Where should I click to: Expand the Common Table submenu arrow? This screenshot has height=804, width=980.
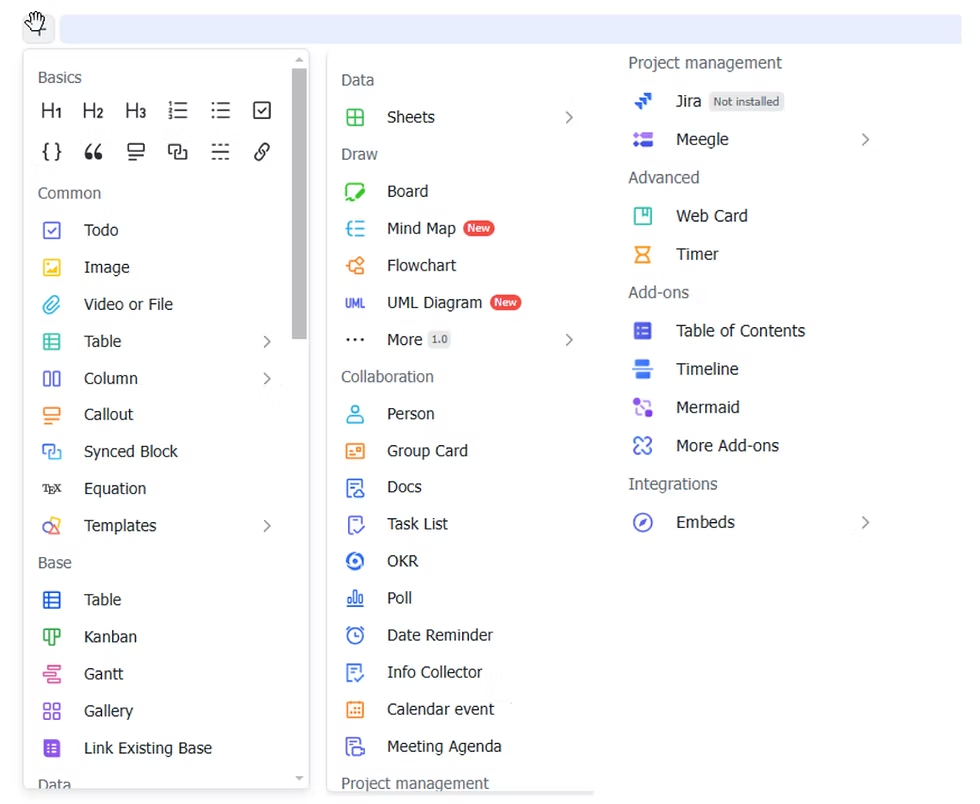267,341
